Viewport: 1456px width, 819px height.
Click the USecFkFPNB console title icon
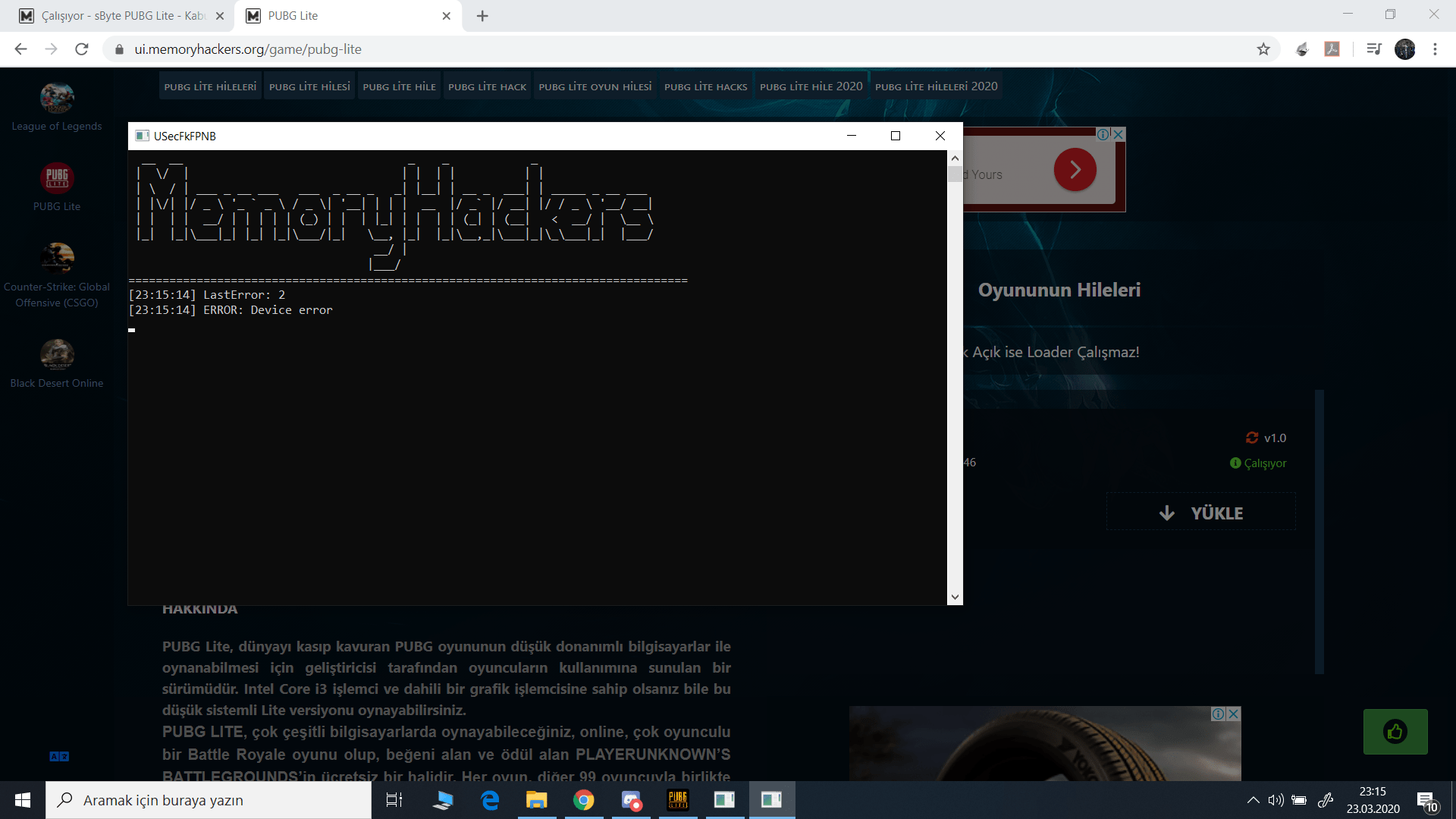click(142, 136)
